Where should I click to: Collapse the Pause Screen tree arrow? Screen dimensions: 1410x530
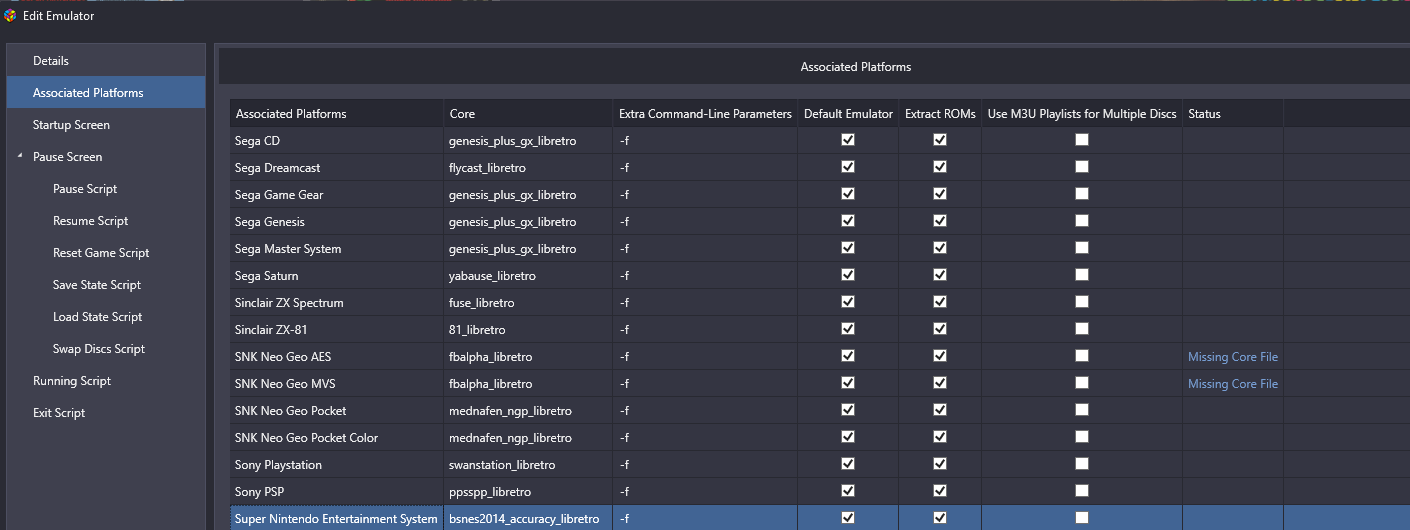point(20,157)
